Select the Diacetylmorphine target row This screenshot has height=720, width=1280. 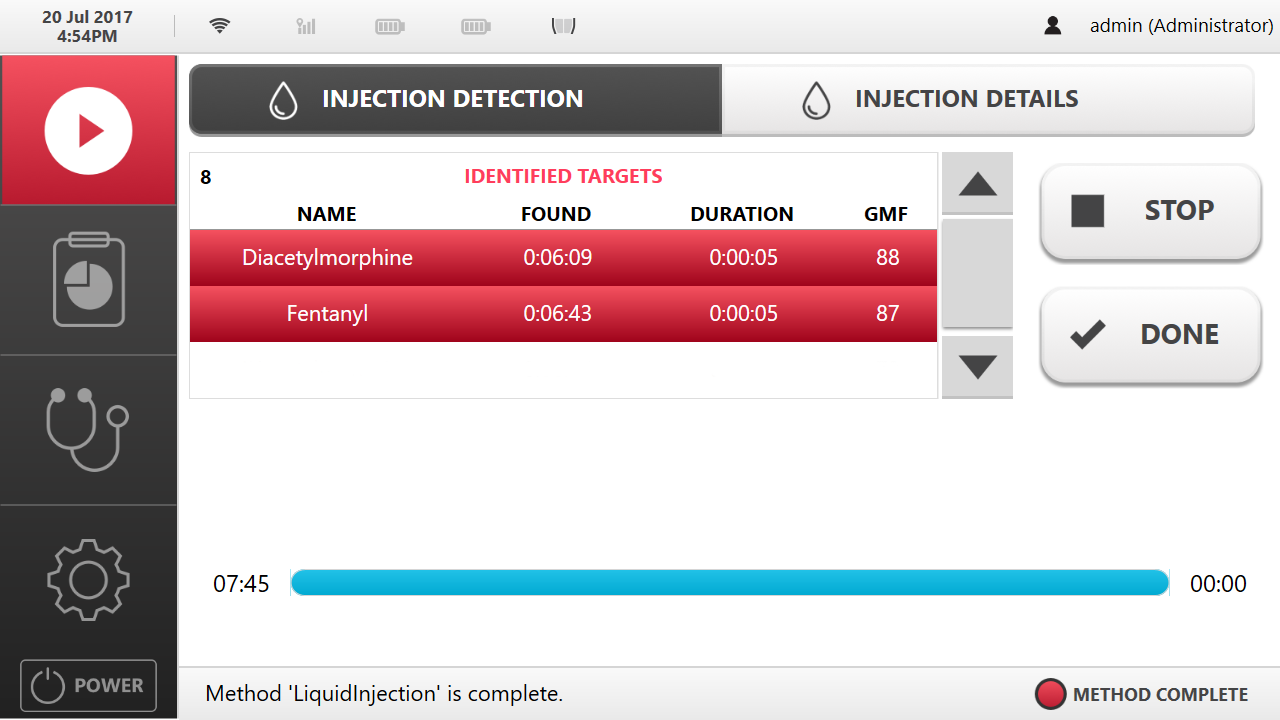(x=563, y=258)
